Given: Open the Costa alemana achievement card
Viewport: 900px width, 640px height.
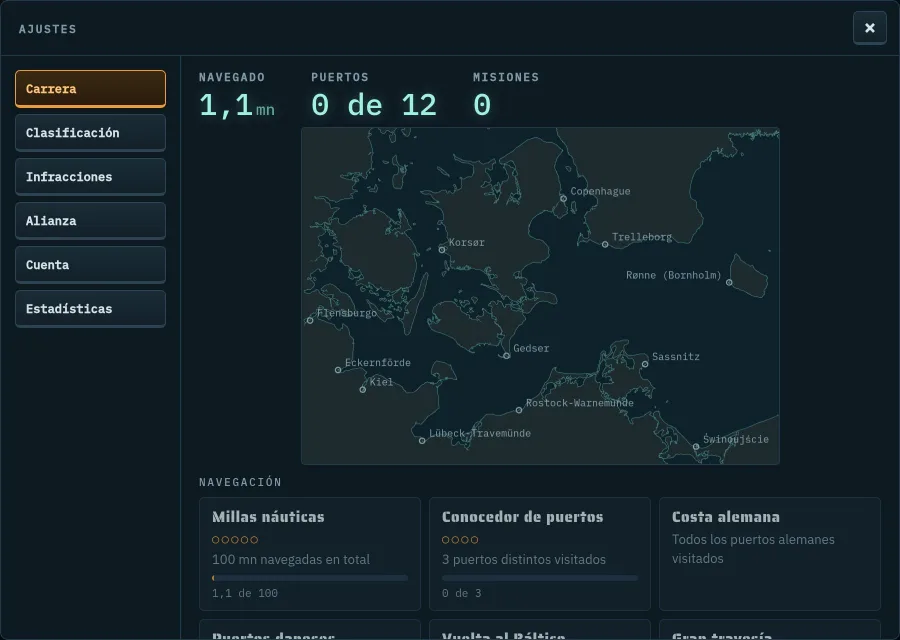Looking at the screenshot, I should click(770, 554).
